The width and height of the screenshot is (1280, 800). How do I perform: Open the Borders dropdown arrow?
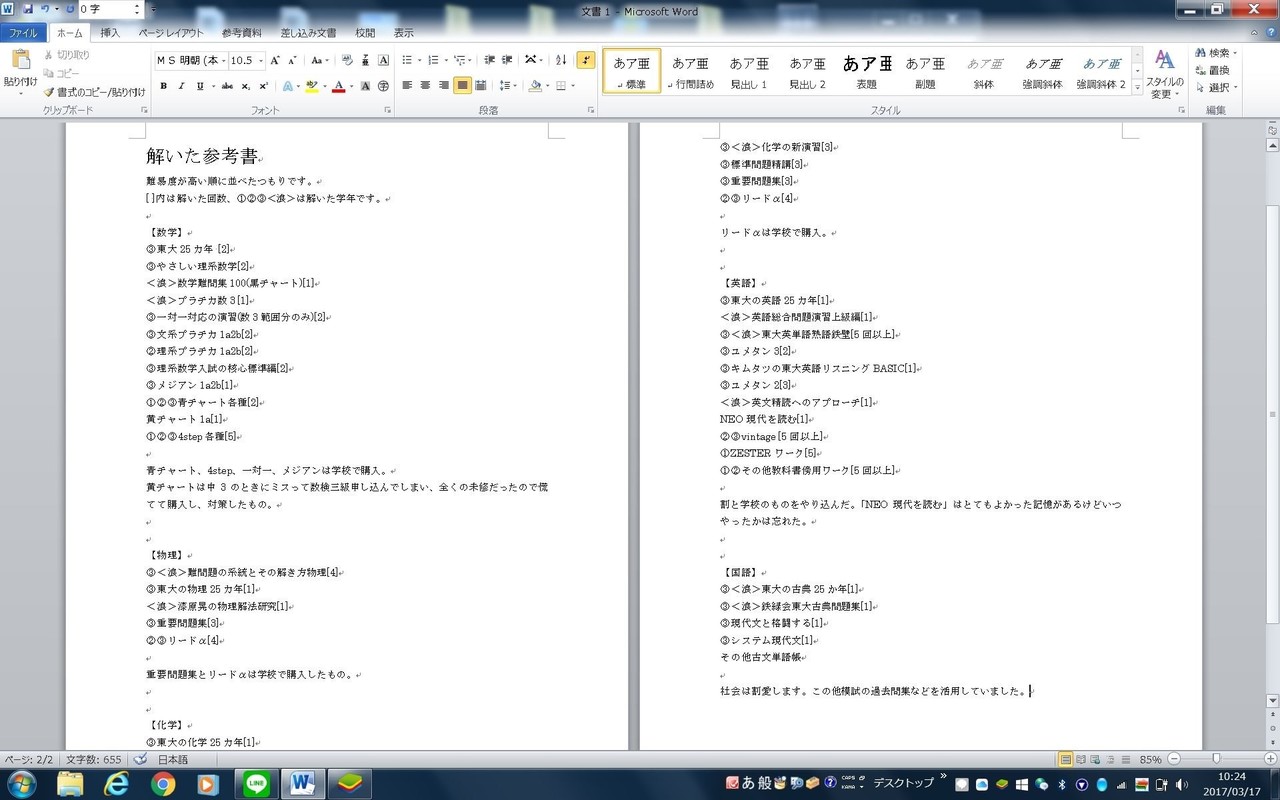click(573, 86)
